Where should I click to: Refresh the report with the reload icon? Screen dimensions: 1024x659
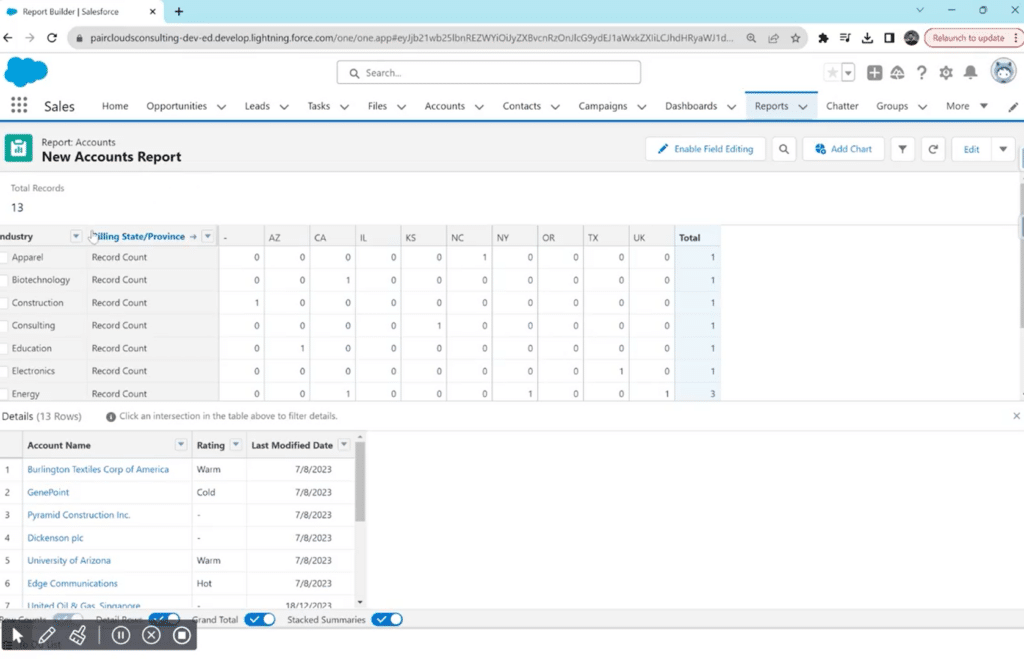933,149
